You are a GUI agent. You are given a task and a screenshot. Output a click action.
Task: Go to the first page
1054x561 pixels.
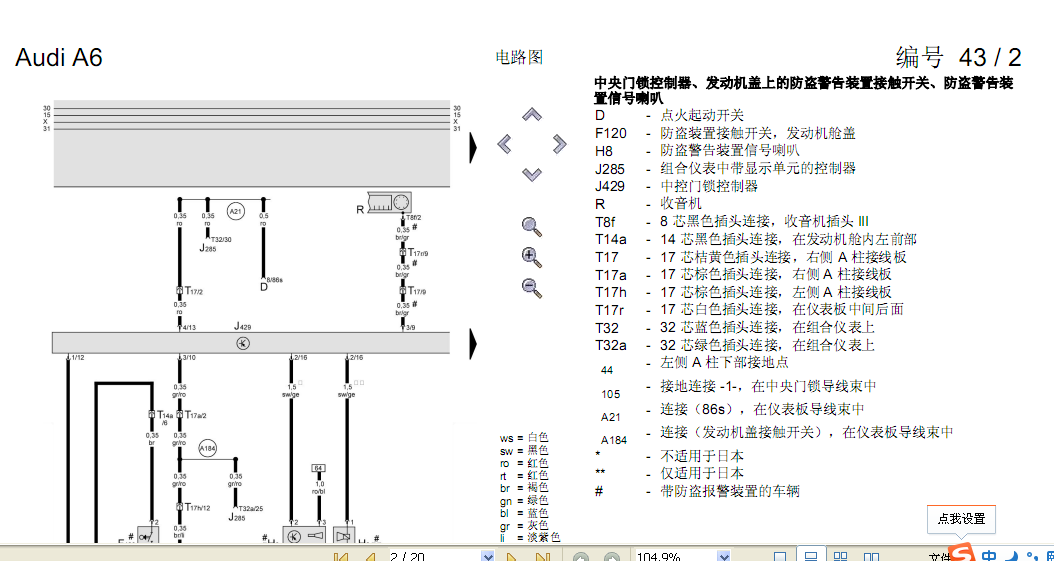341,557
